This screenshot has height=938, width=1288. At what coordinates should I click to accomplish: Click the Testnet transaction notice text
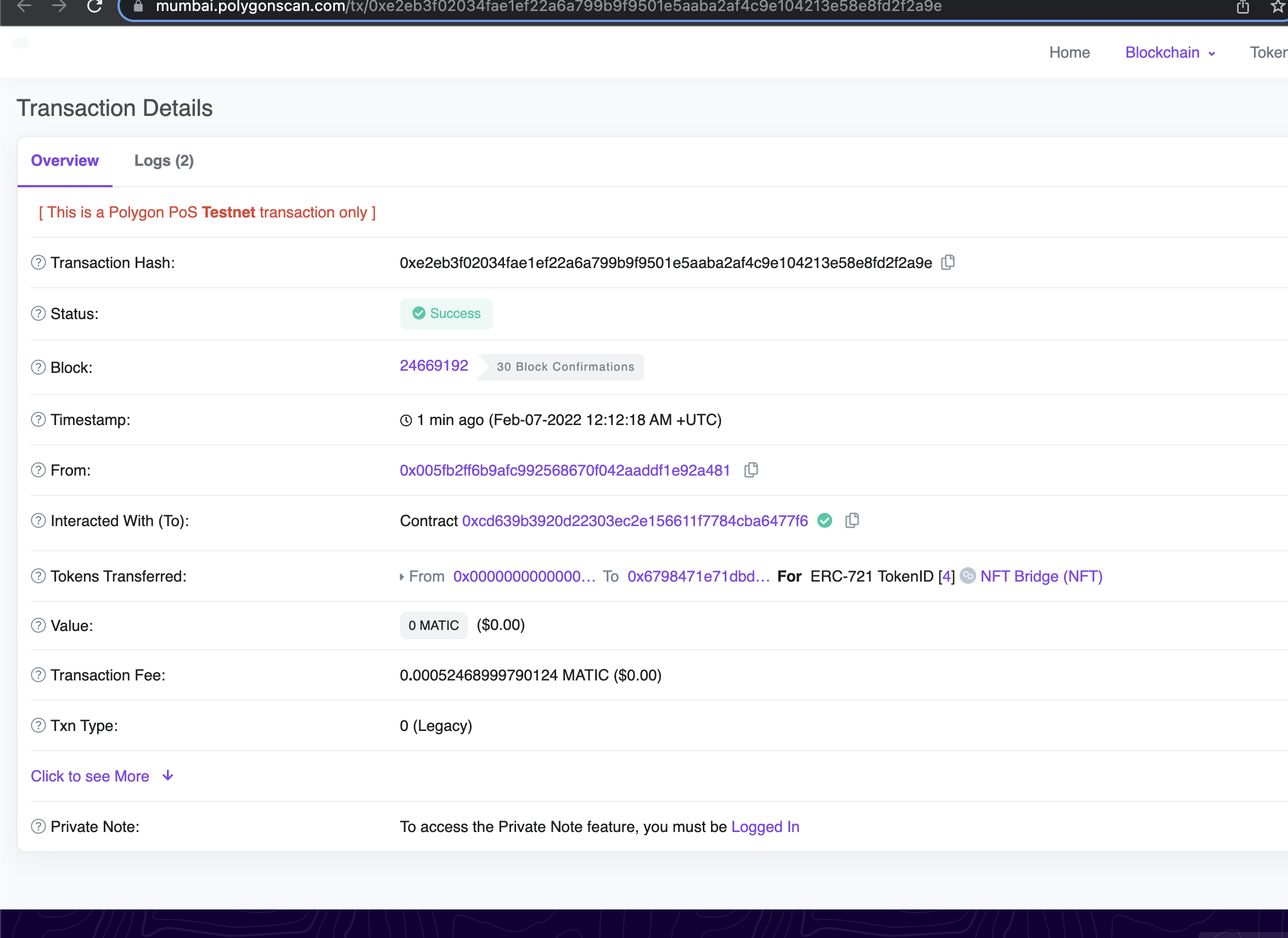pyautogui.click(x=208, y=212)
